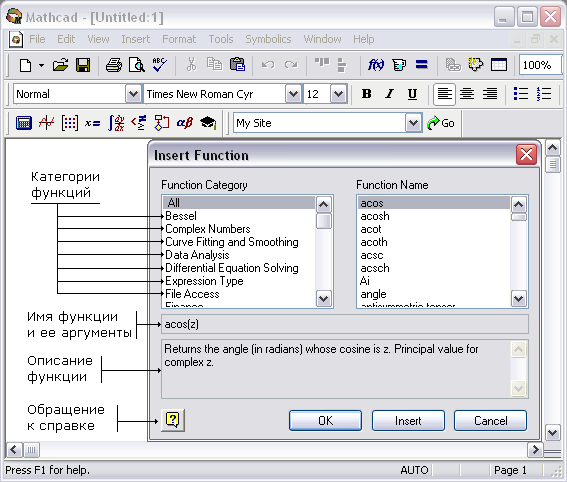This screenshot has height=482, width=567.
Task: Redo the last action
Action: (291, 65)
